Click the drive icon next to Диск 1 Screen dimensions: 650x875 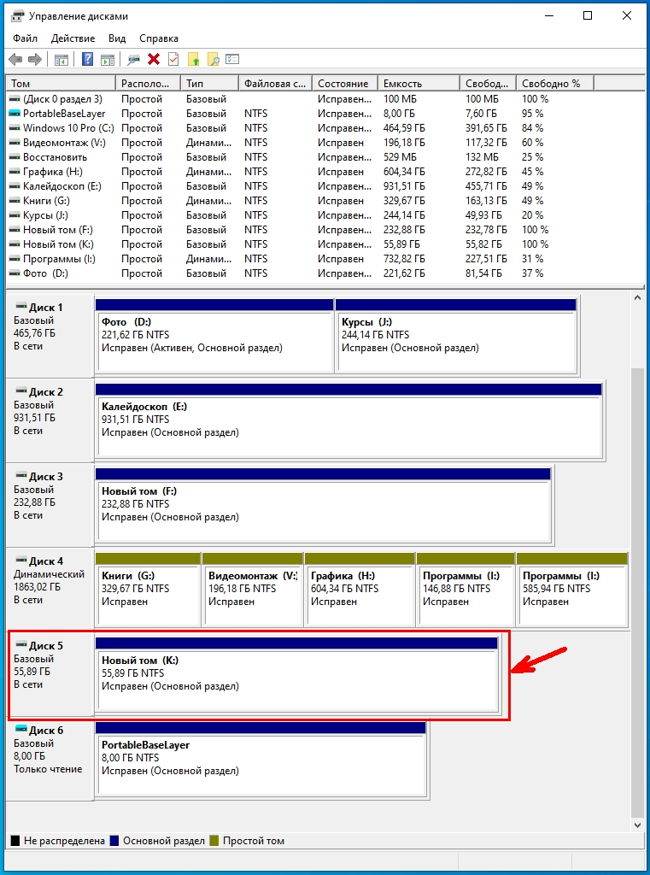21,306
